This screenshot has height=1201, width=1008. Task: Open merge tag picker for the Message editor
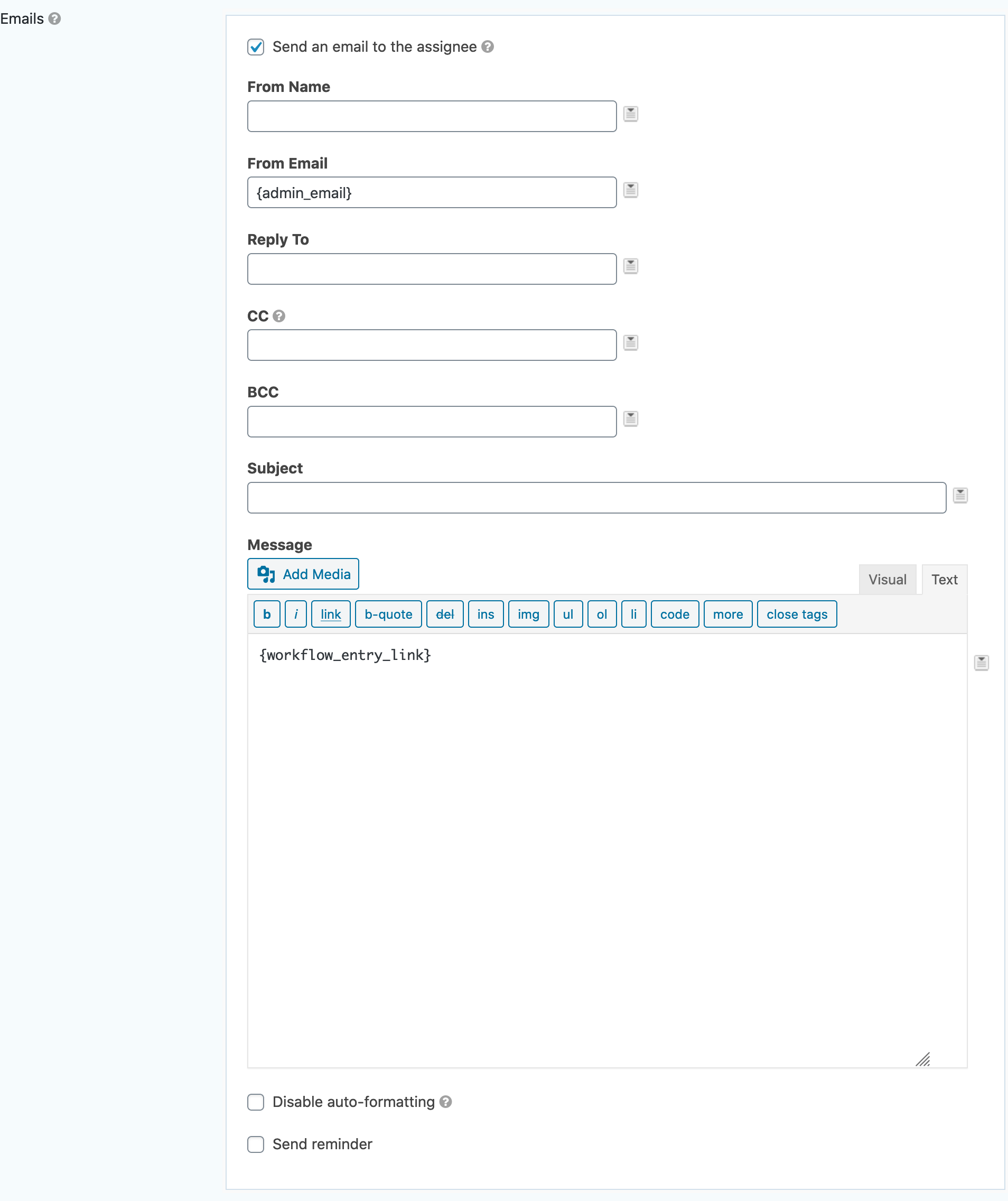click(x=982, y=662)
